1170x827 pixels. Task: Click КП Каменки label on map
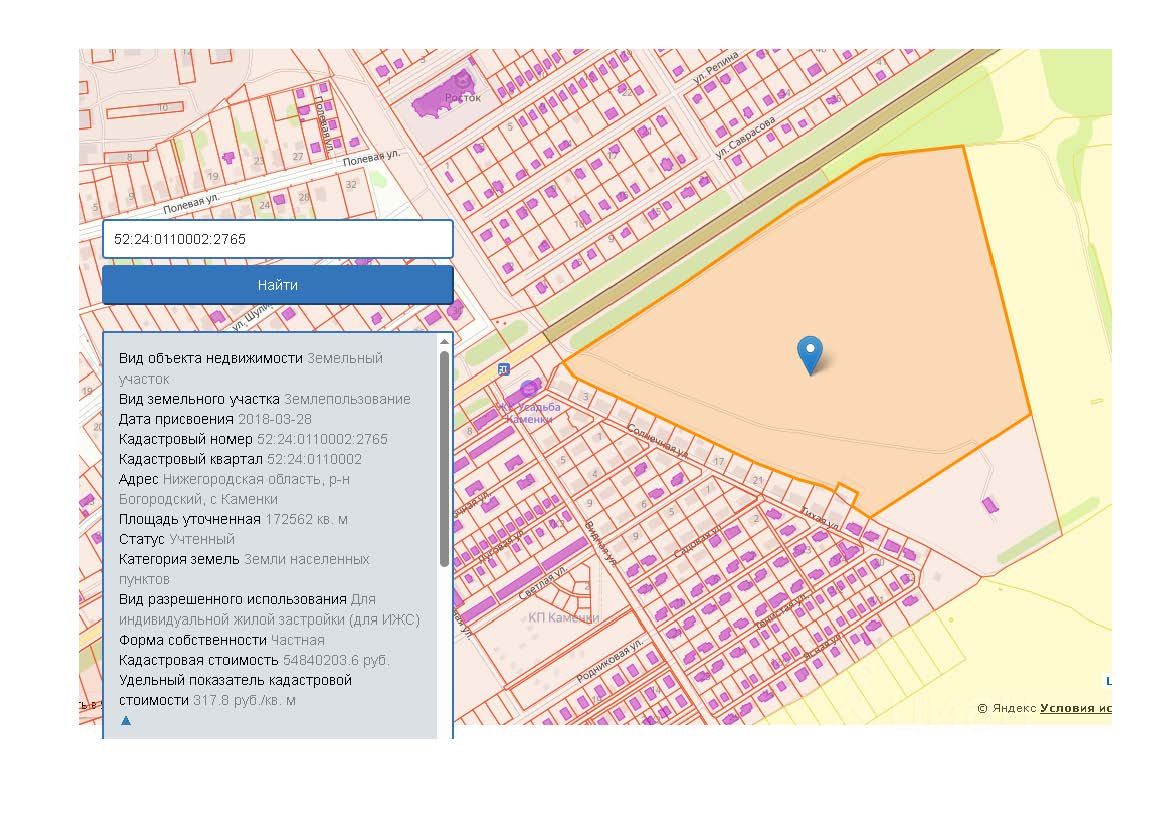[x=563, y=618]
